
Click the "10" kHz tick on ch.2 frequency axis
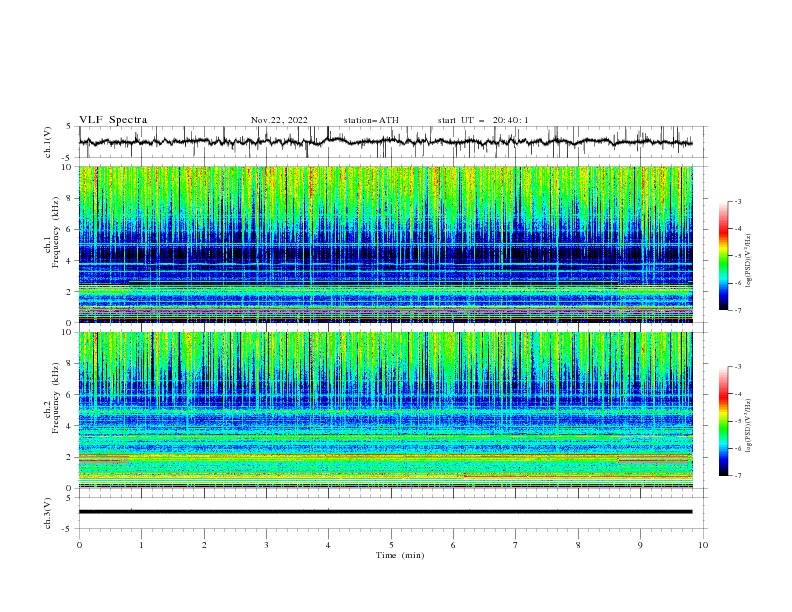click(68, 332)
